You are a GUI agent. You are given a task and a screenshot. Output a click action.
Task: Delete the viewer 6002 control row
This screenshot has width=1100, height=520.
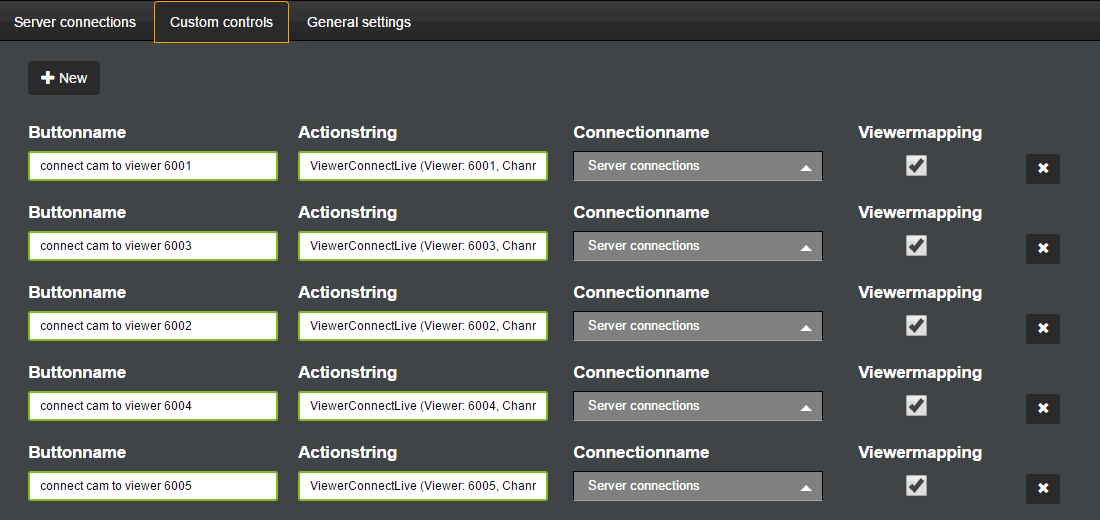[1042, 328]
